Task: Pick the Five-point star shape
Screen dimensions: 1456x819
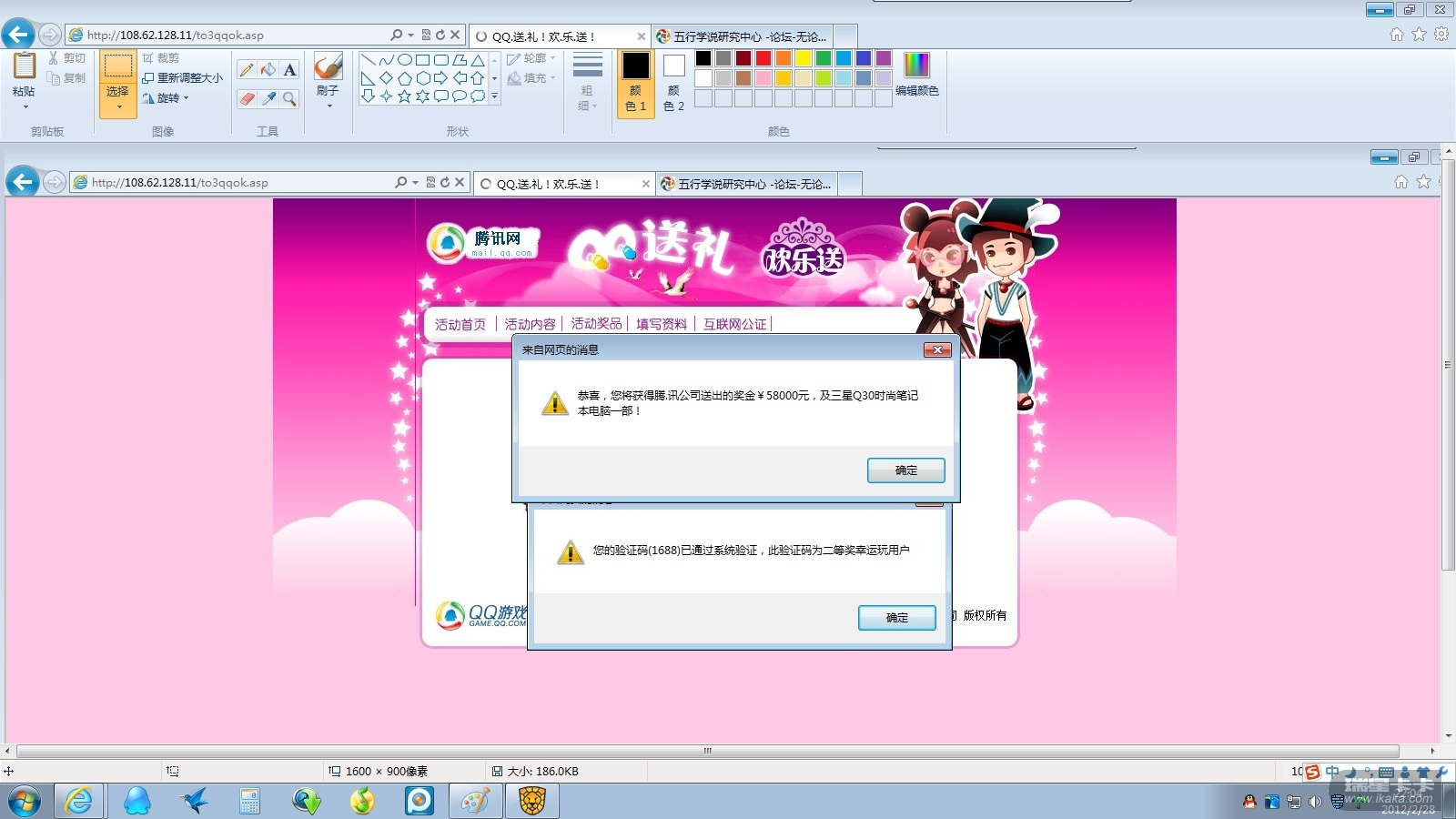Action: [x=404, y=96]
